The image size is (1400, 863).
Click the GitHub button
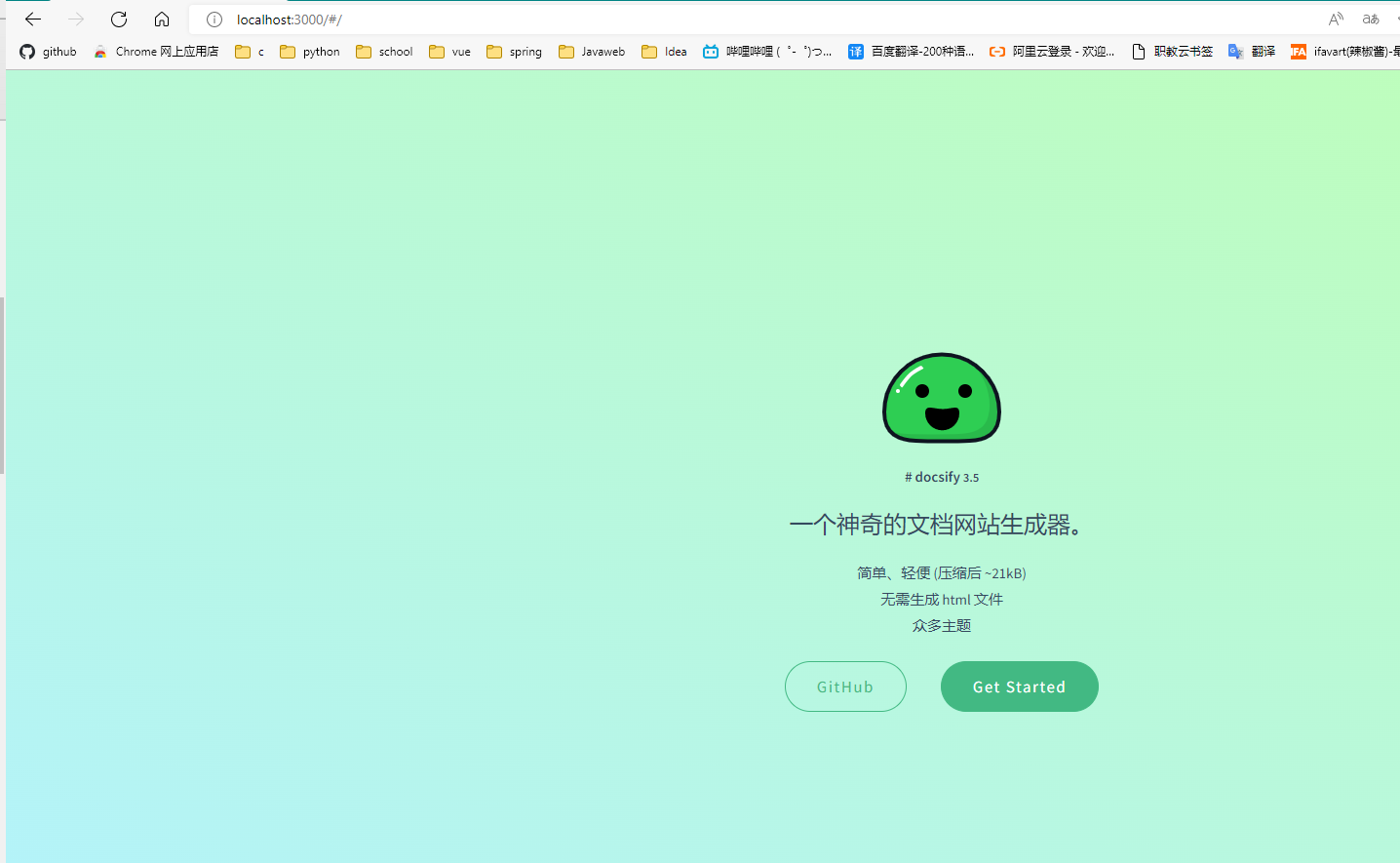click(x=845, y=686)
